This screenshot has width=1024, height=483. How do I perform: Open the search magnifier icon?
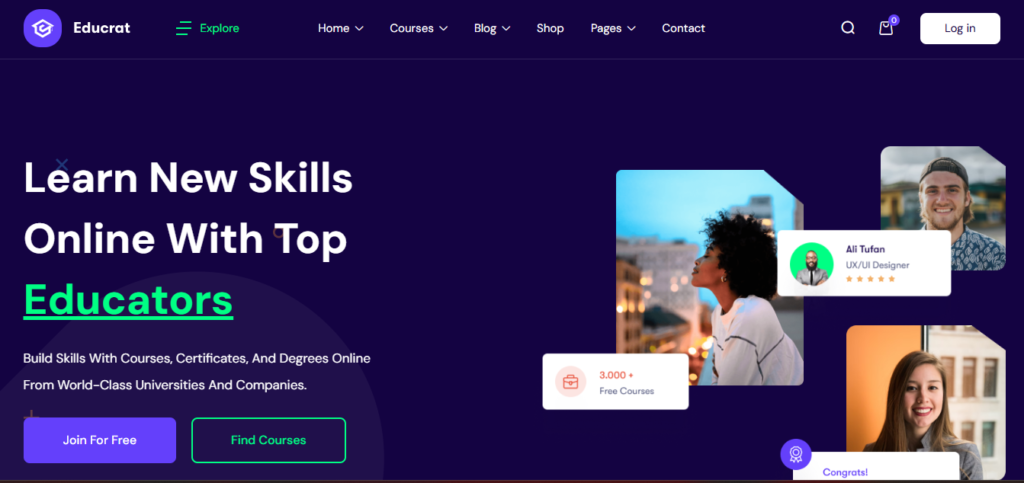point(848,28)
